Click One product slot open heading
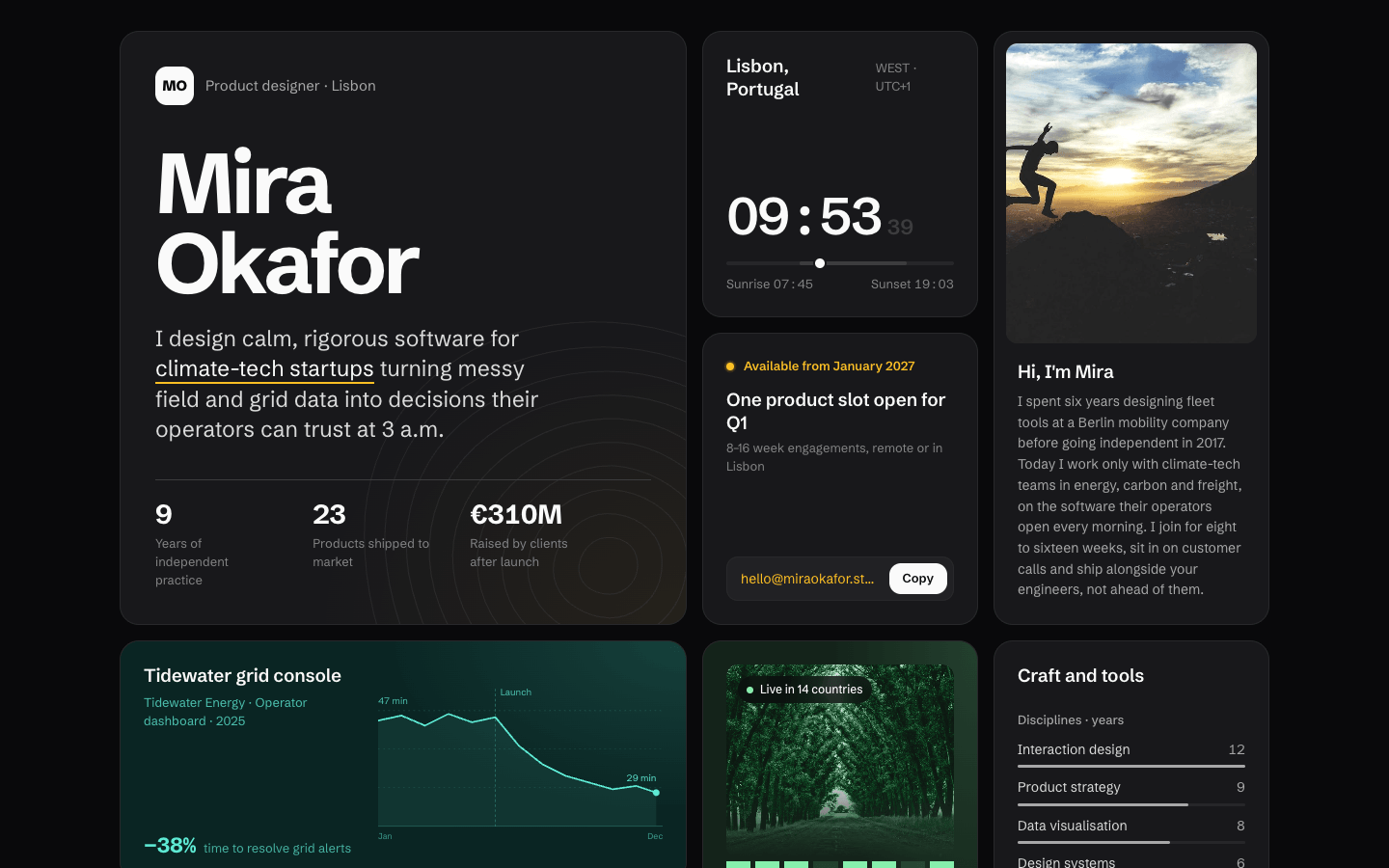The image size is (1389, 868). (835, 411)
